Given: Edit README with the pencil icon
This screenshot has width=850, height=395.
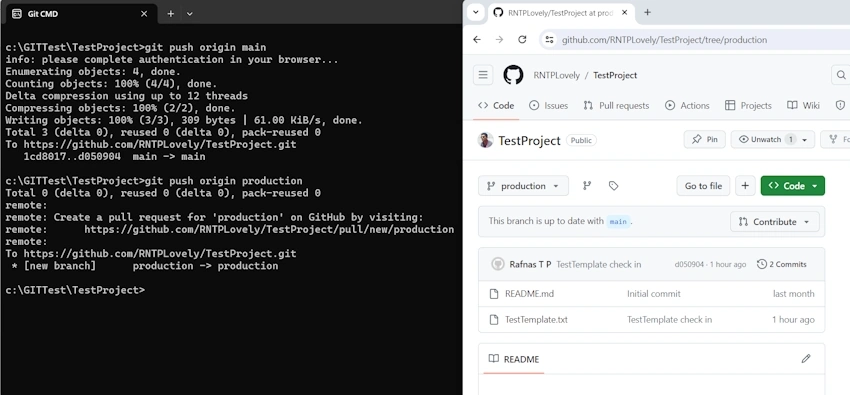Looking at the screenshot, I should pos(806,359).
